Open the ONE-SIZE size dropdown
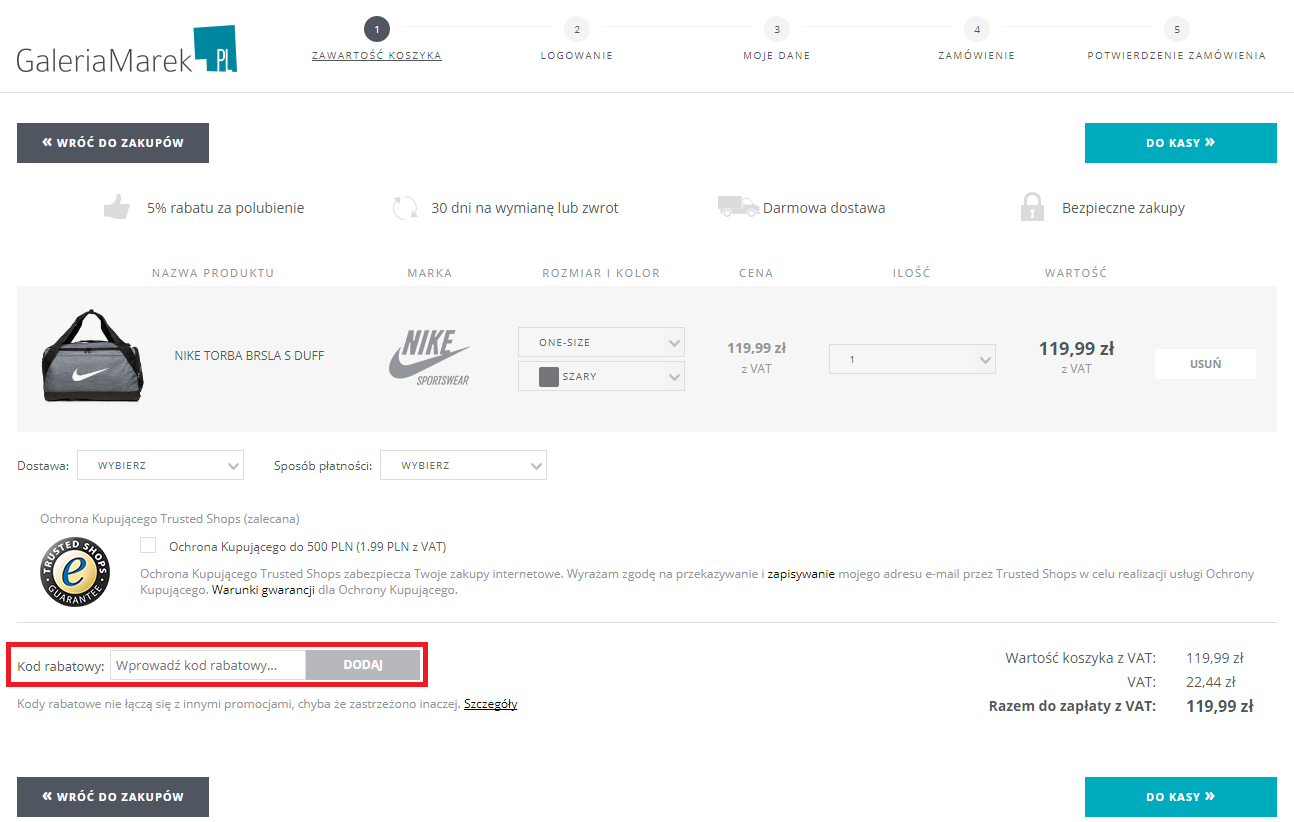1294x822 pixels. click(601, 342)
